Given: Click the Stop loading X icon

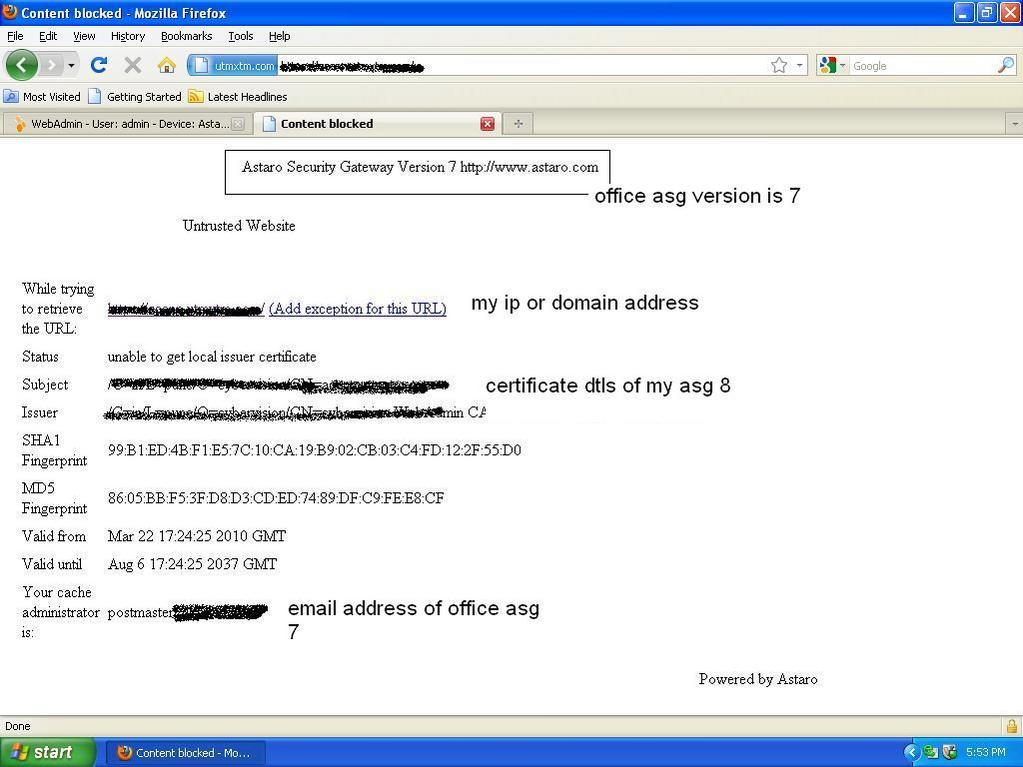Looking at the screenshot, I should pos(132,65).
